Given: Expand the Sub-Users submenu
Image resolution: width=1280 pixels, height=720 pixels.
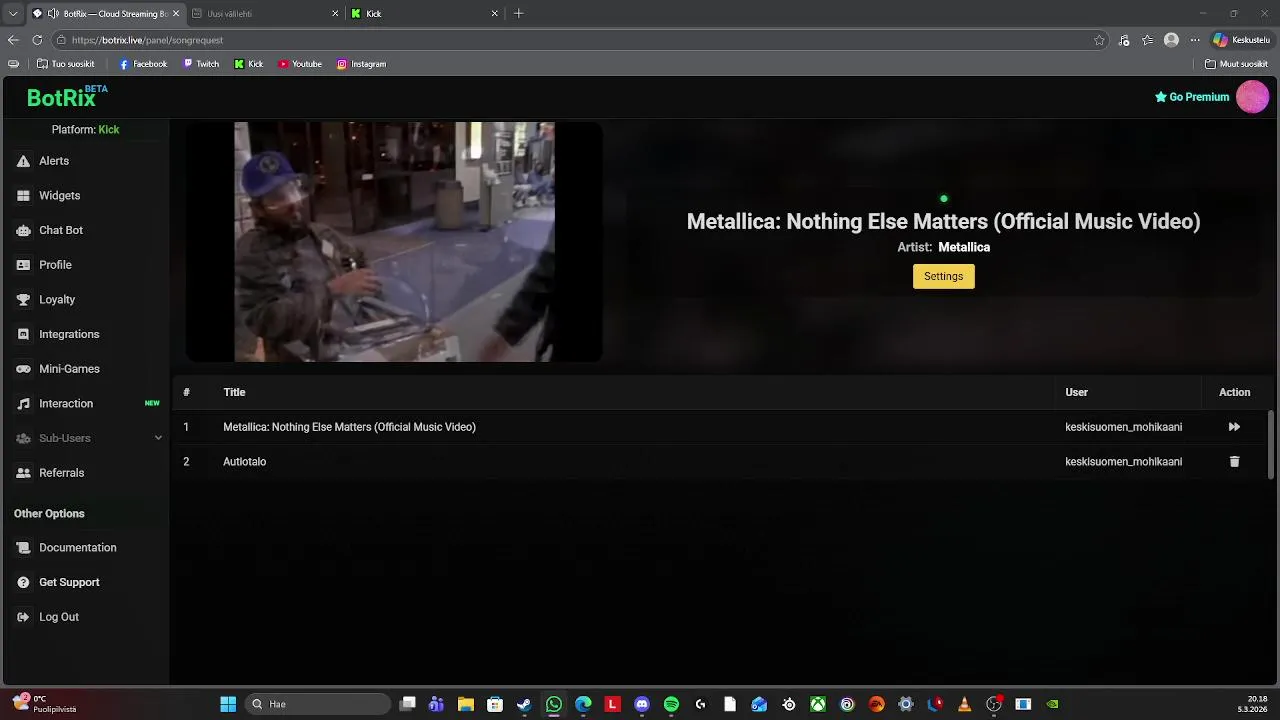Looking at the screenshot, I should point(85,438).
